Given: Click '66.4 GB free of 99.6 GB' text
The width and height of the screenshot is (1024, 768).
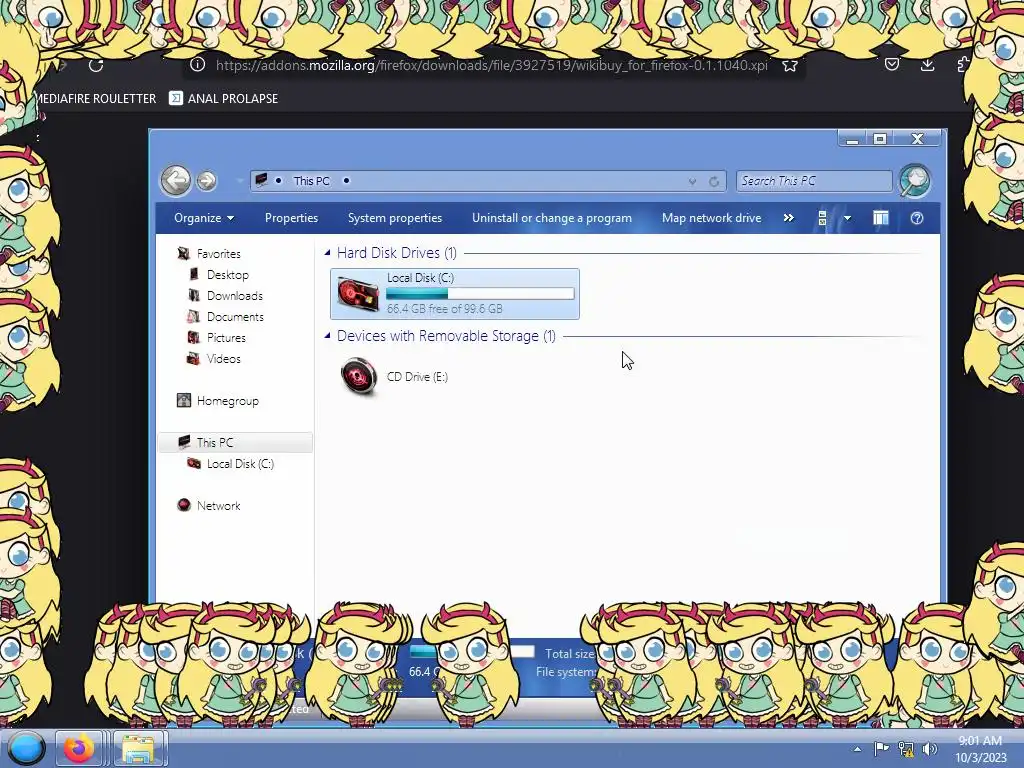Looking at the screenshot, I should click(x=444, y=309).
